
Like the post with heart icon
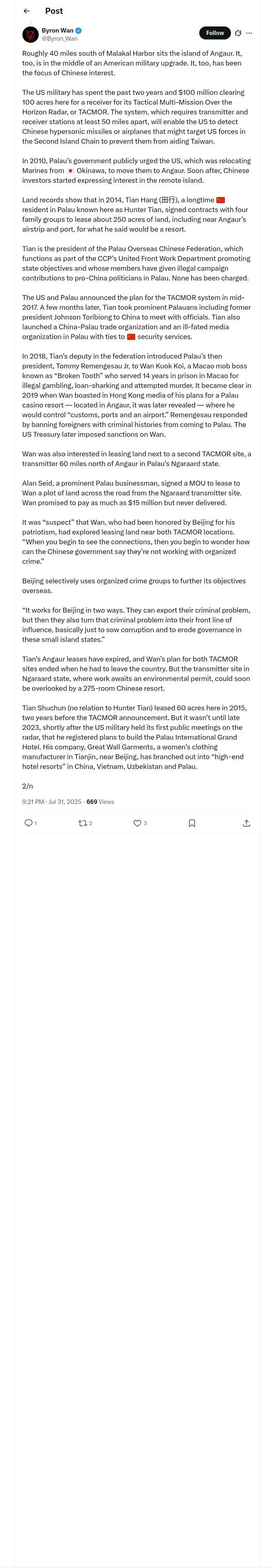point(137,823)
